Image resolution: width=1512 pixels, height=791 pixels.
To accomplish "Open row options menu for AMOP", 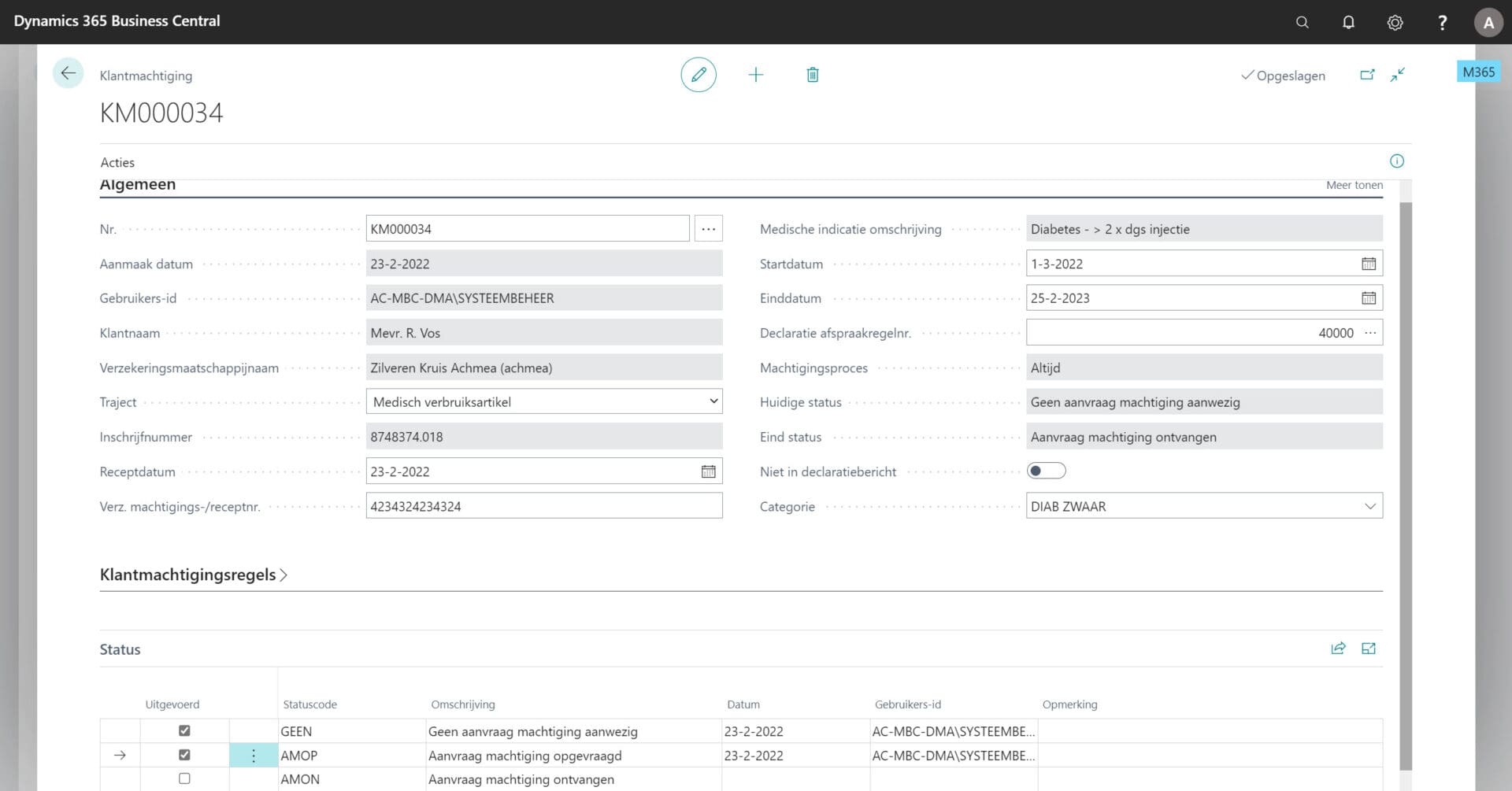I will 254,756.
